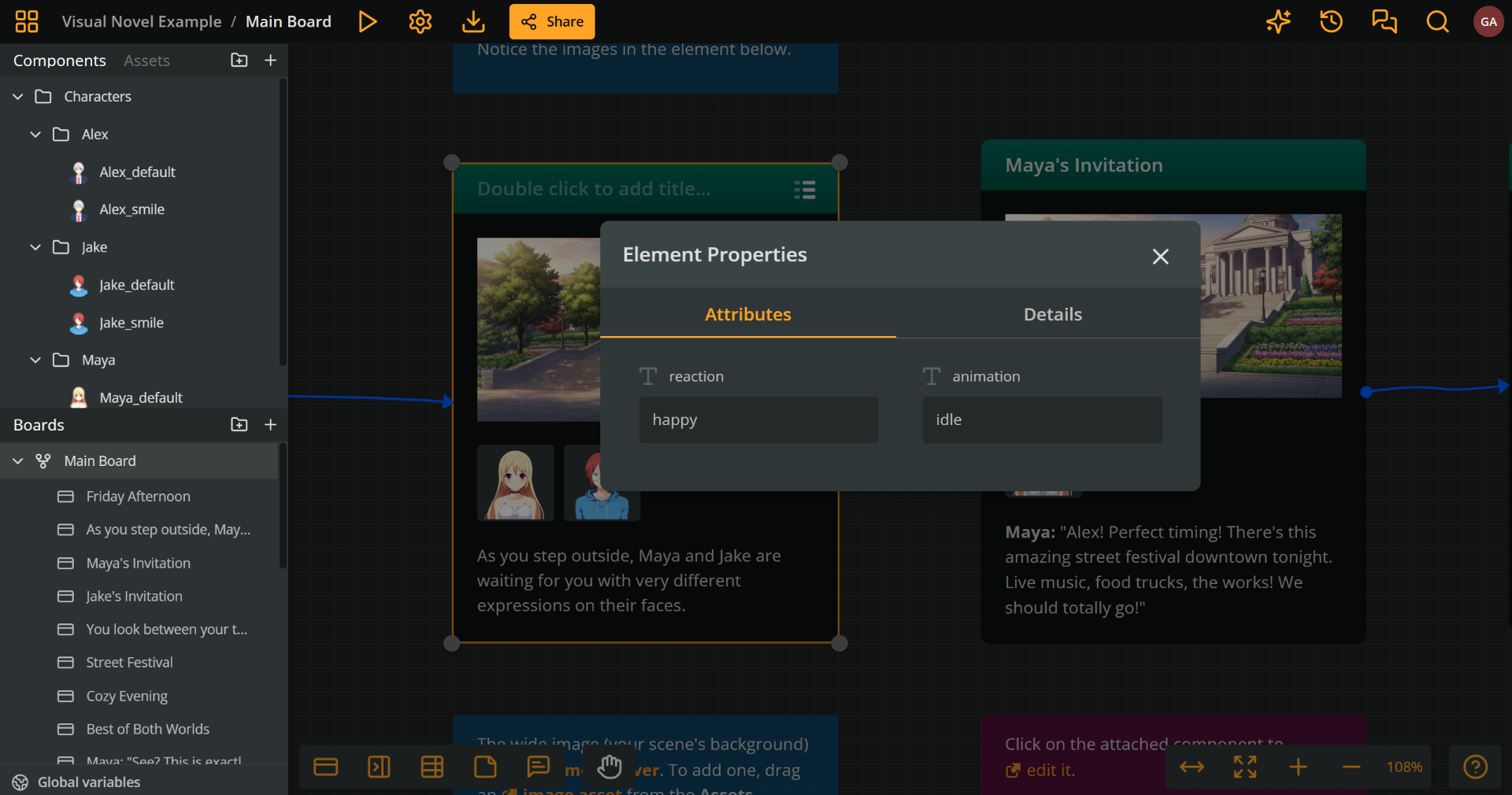Open version history icon
The width and height of the screenshot is (1512, 795).
(1330, 21)
